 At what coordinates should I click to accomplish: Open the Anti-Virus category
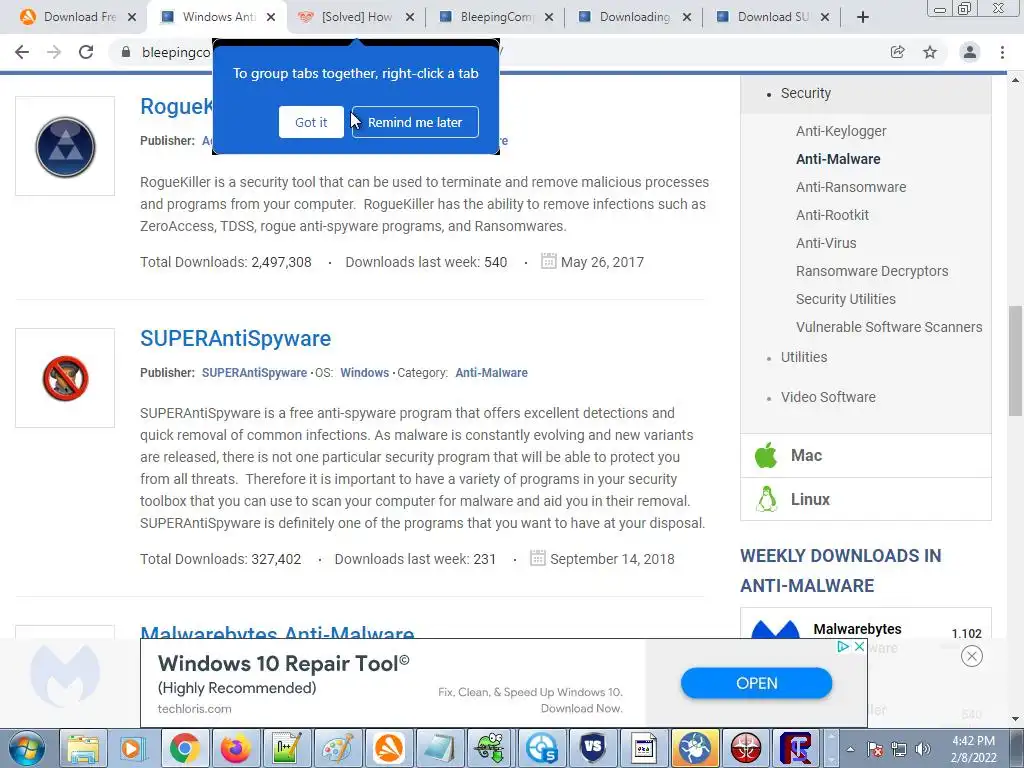pyautogui.click(x=826, y=244)
